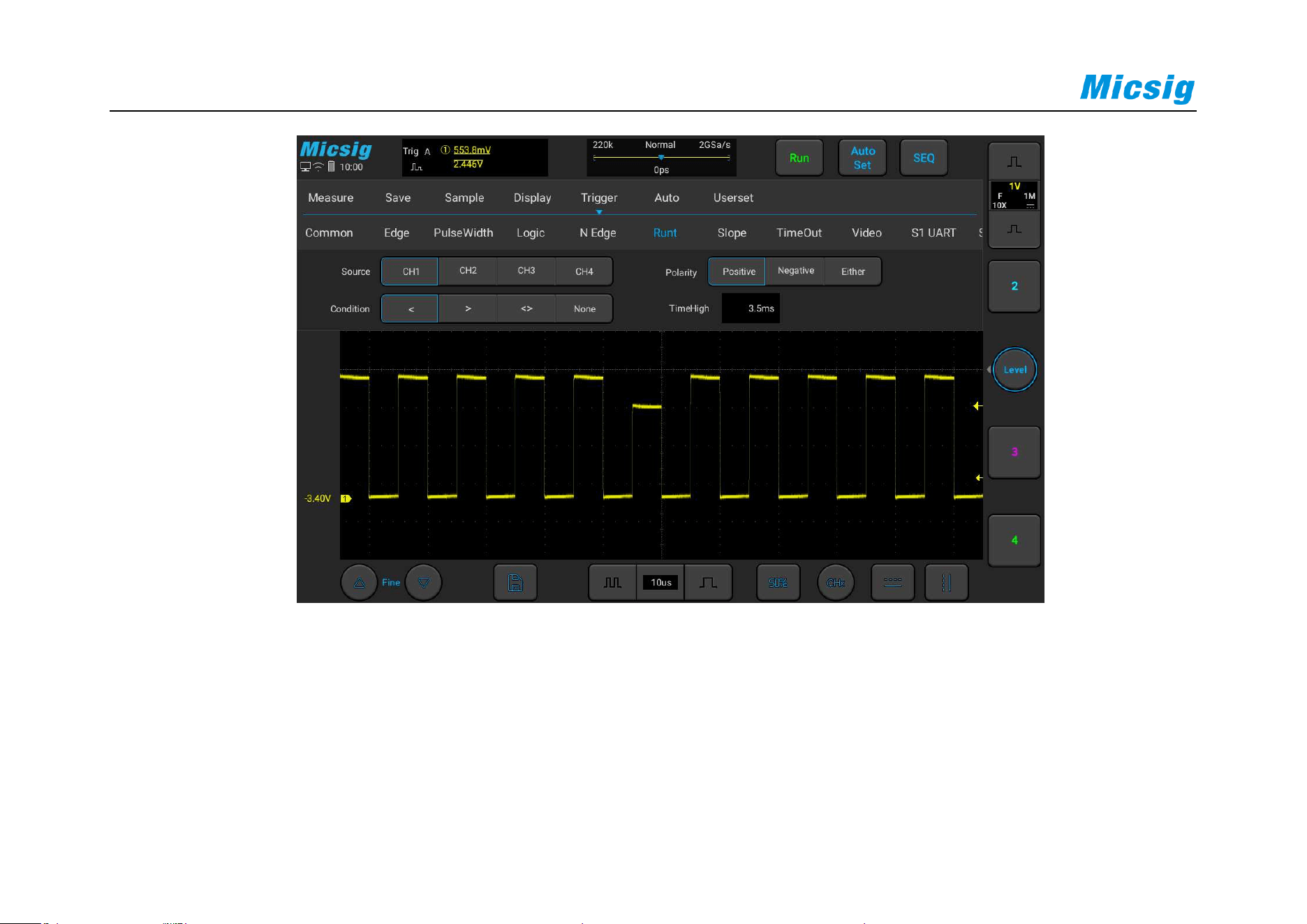Tap the TimeHigh 3.5ms value field
The height and width of the screenshot is (924, 1307).
tap(751, 308)
